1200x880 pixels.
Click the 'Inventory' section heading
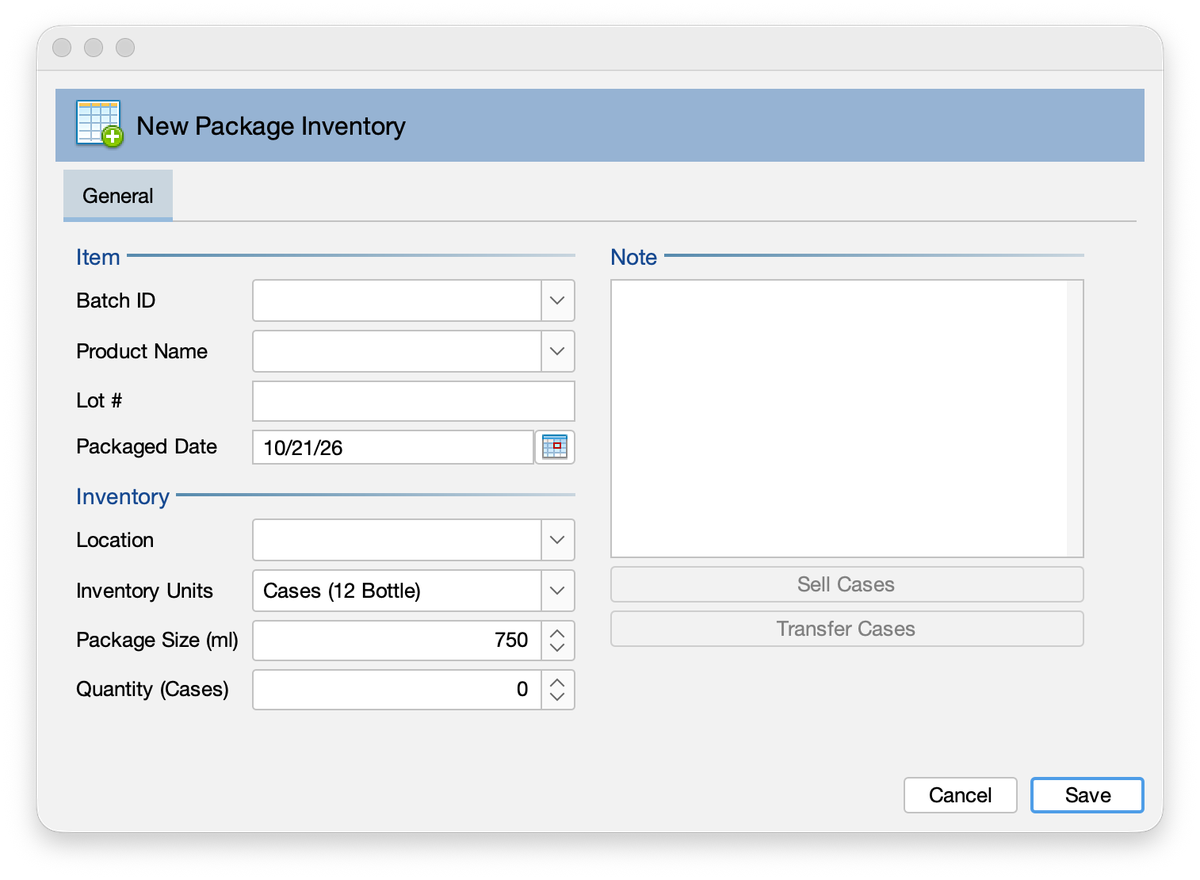tap(123, 497)
